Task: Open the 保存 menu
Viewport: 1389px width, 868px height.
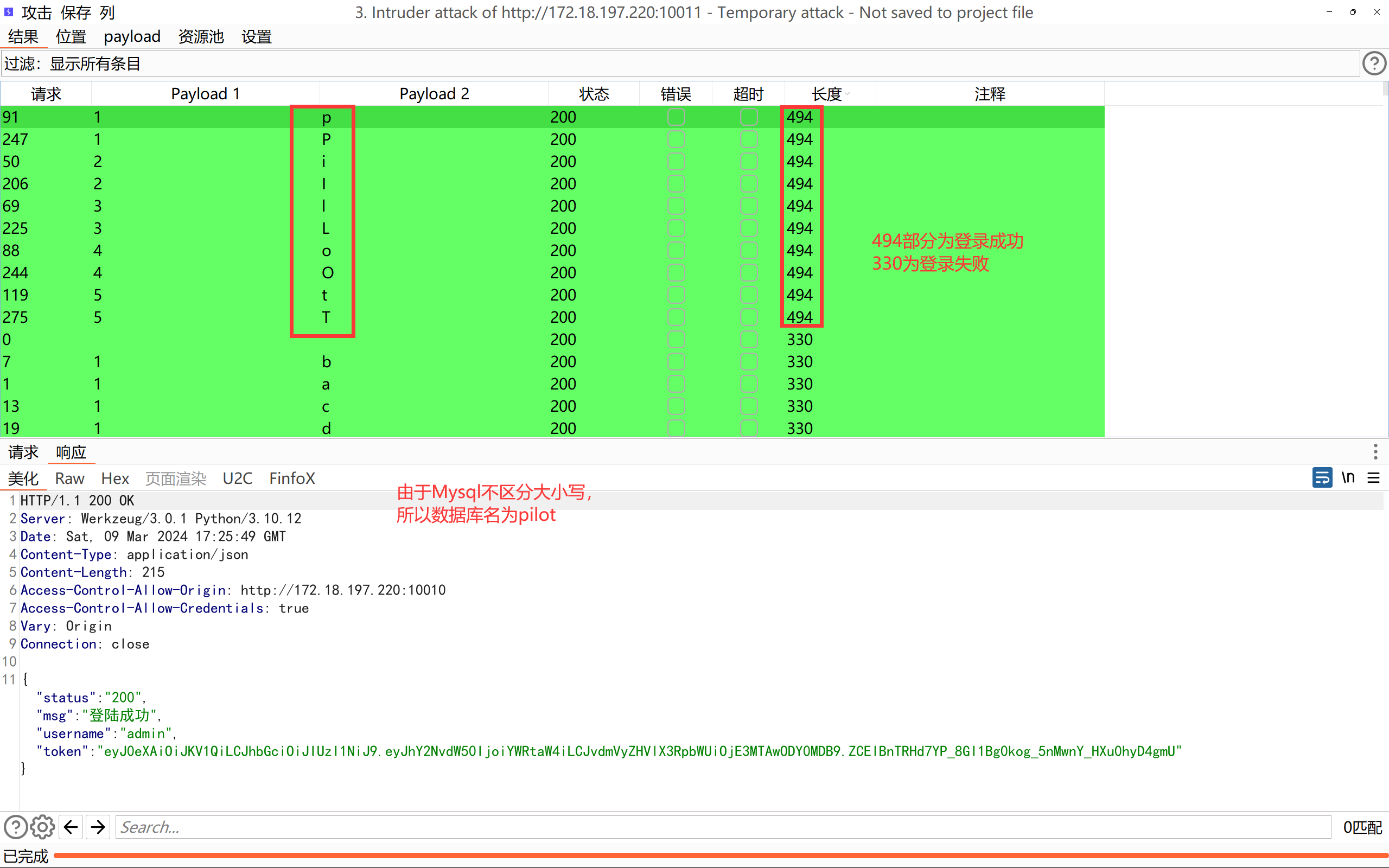Action: (77, 12)
